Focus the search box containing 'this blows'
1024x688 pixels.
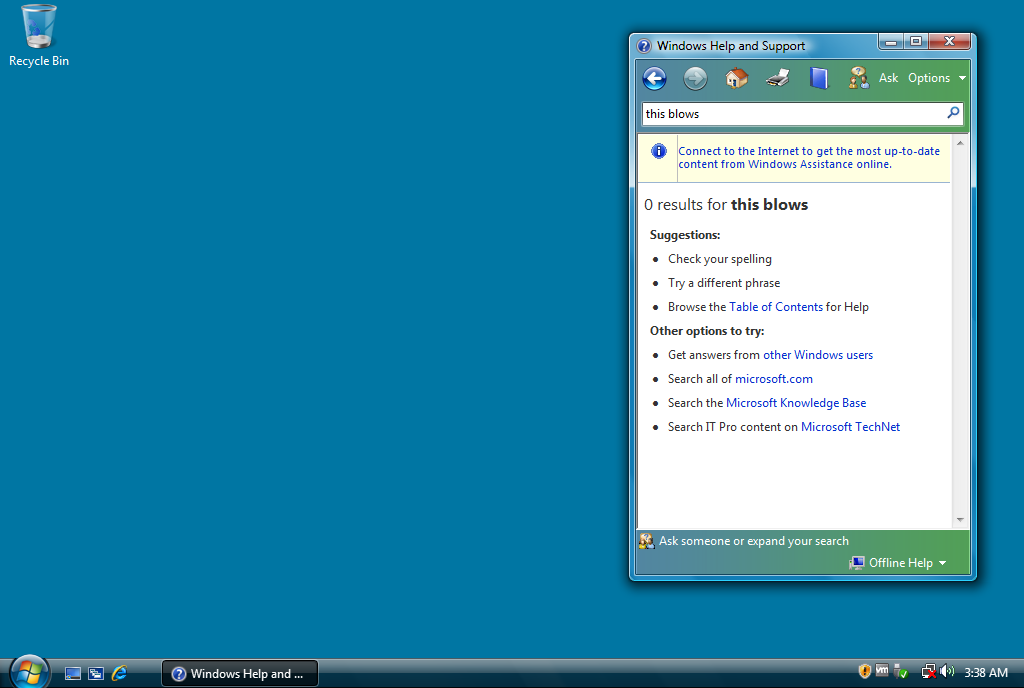793,114
